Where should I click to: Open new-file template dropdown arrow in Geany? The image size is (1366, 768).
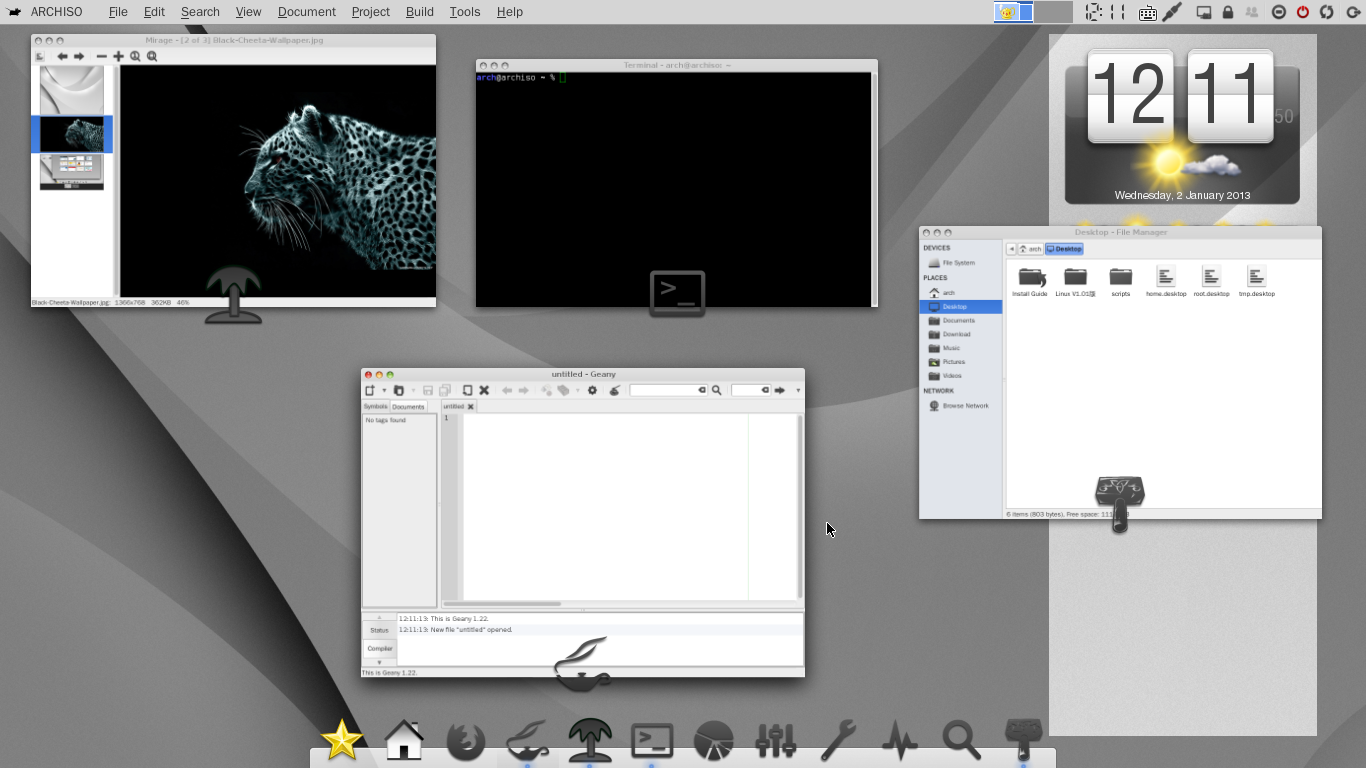[x=384, y=390]
